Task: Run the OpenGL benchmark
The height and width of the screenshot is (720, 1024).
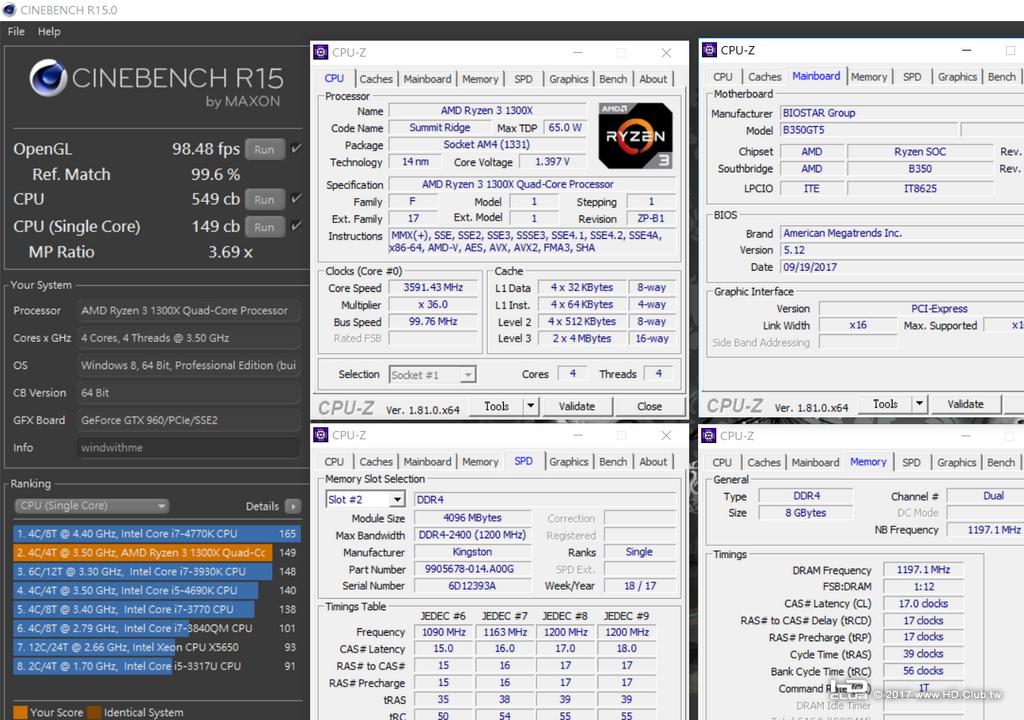Action: click(264, 149)
